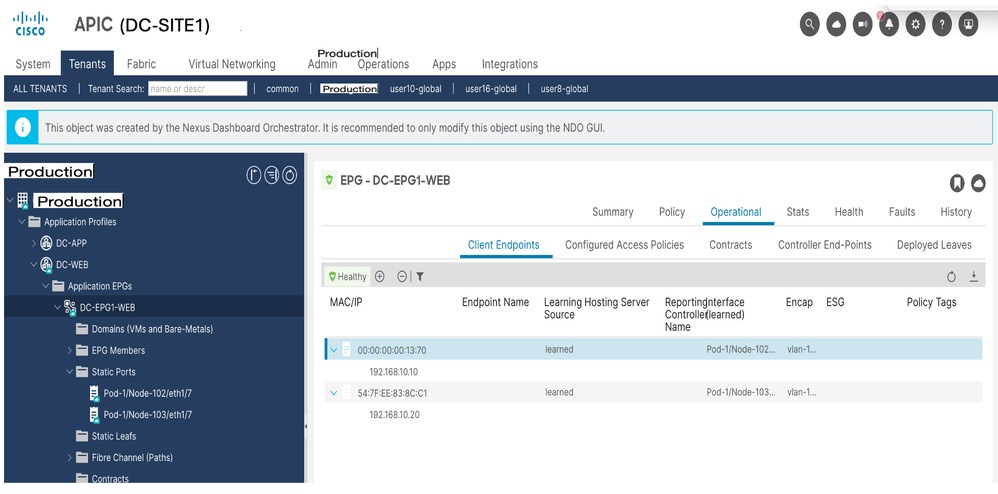Image resolution: width=998 pixels, height=494 pixels.
Task: Open the Controller End-Points sub-tab
Action: tap(825, 245)
